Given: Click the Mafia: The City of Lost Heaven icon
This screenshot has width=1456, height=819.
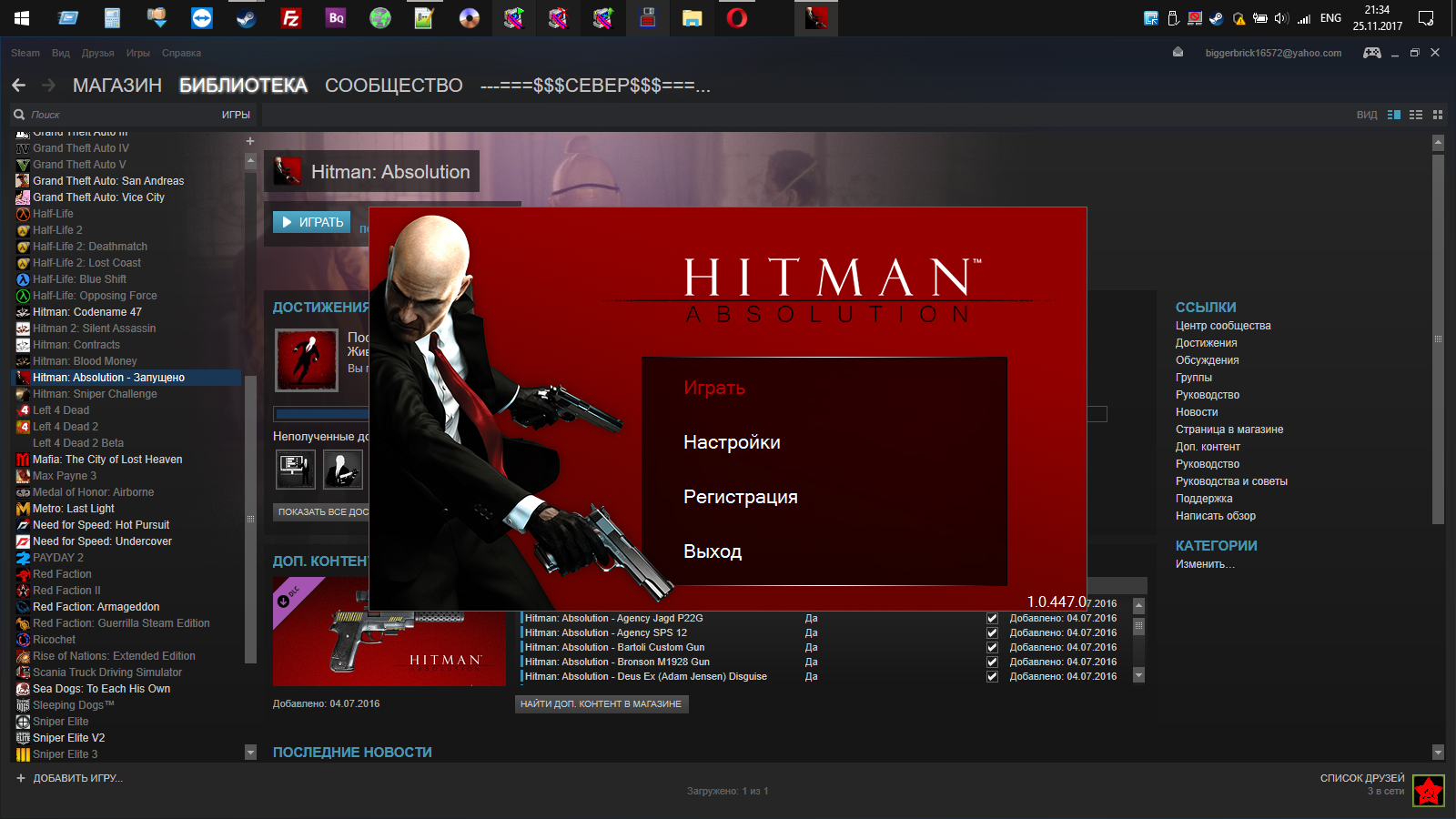Looking at the screenshot, I should click(x=23, y=460).
